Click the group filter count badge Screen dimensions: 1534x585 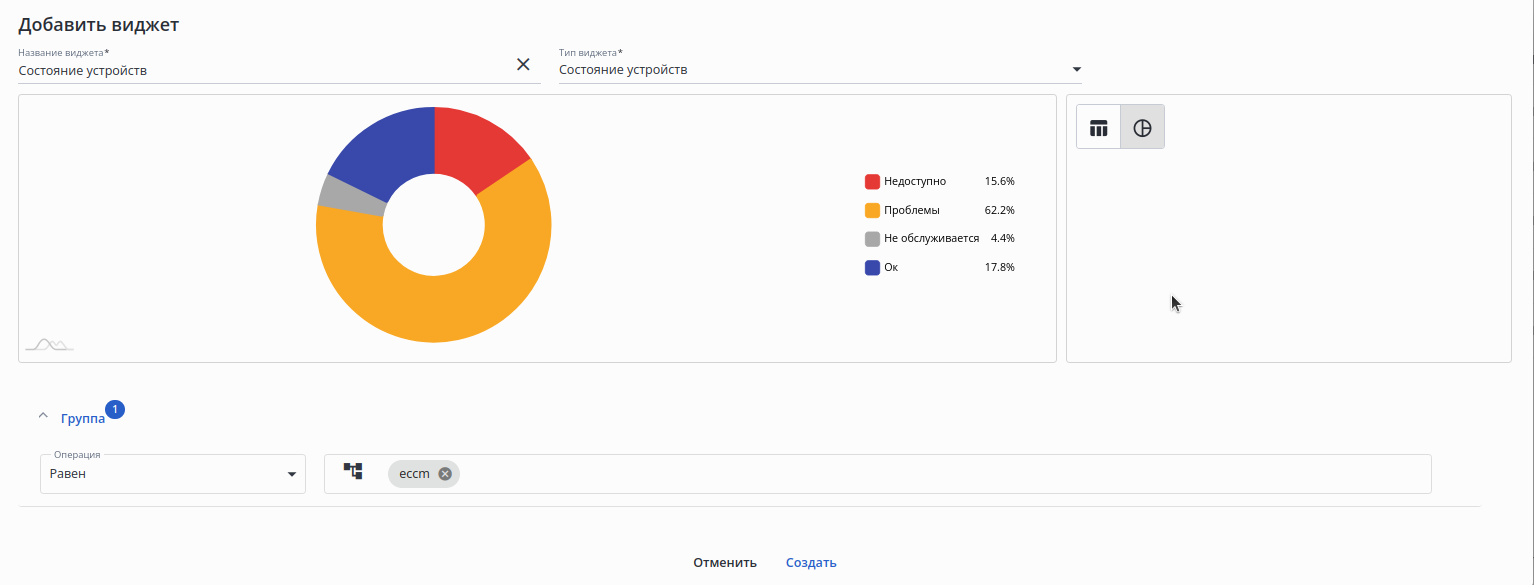tap(115, 409)
